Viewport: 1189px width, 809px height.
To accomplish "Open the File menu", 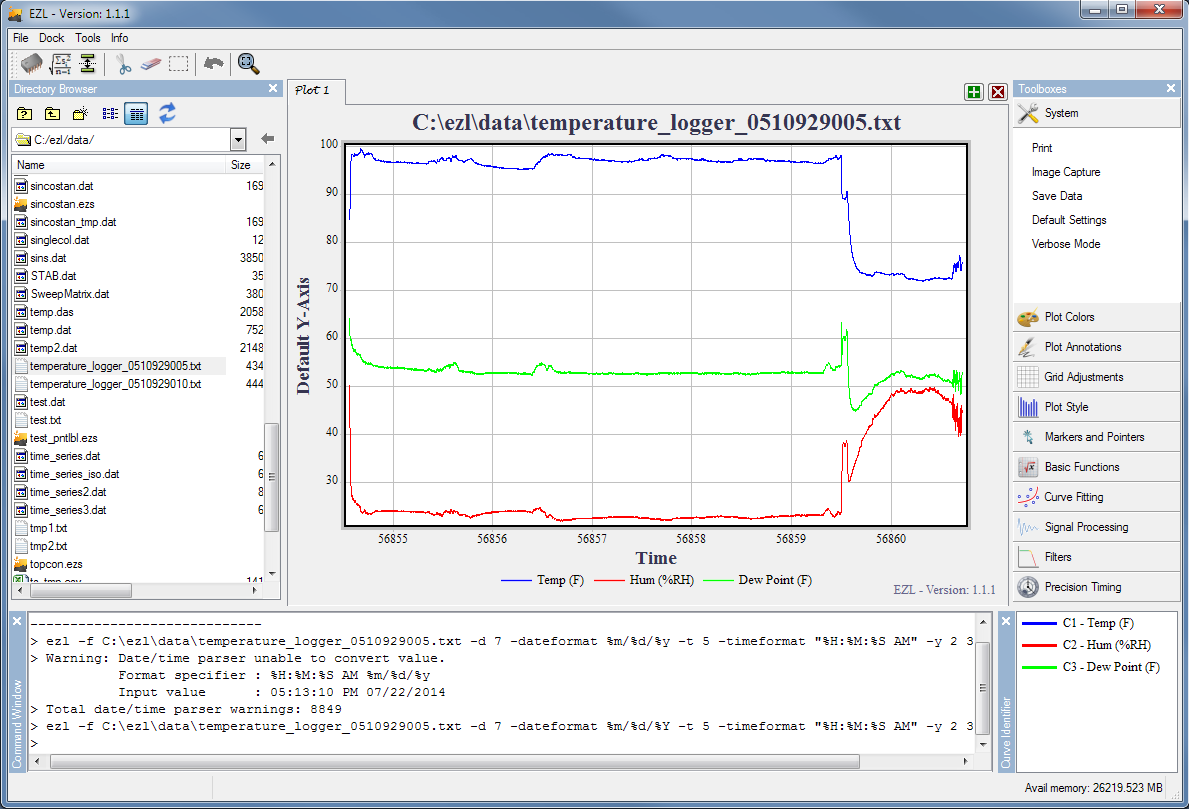I will (x=20, y=38).
